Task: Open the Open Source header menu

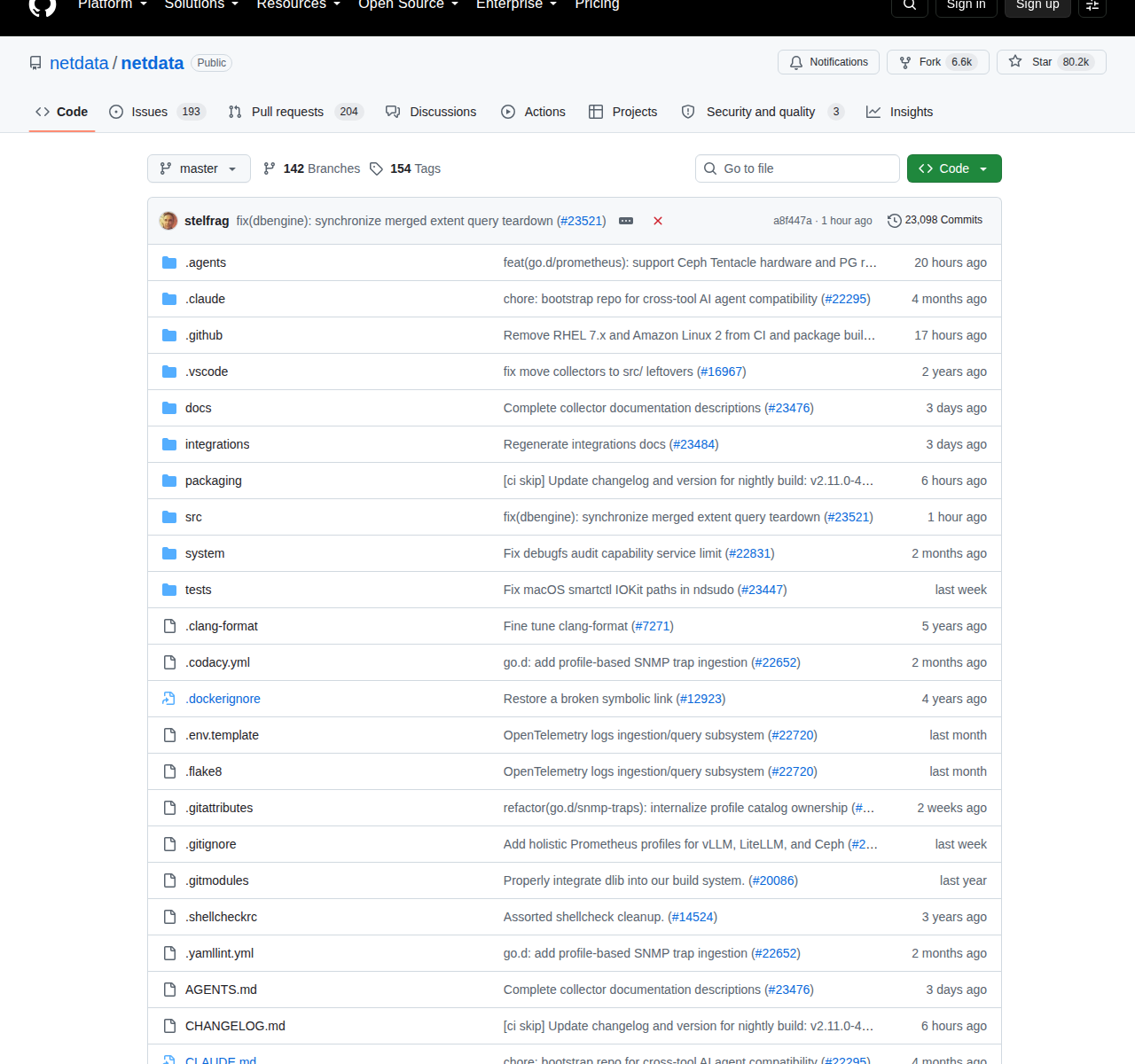Action: (x=408, y=4)
